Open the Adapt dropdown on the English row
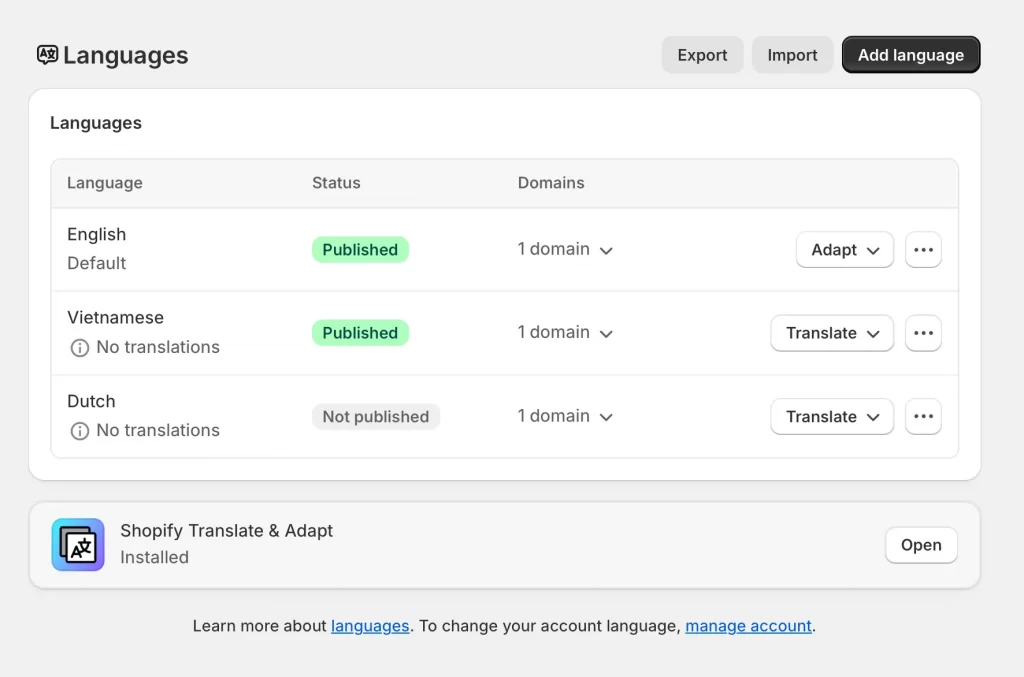 [844, 249]
